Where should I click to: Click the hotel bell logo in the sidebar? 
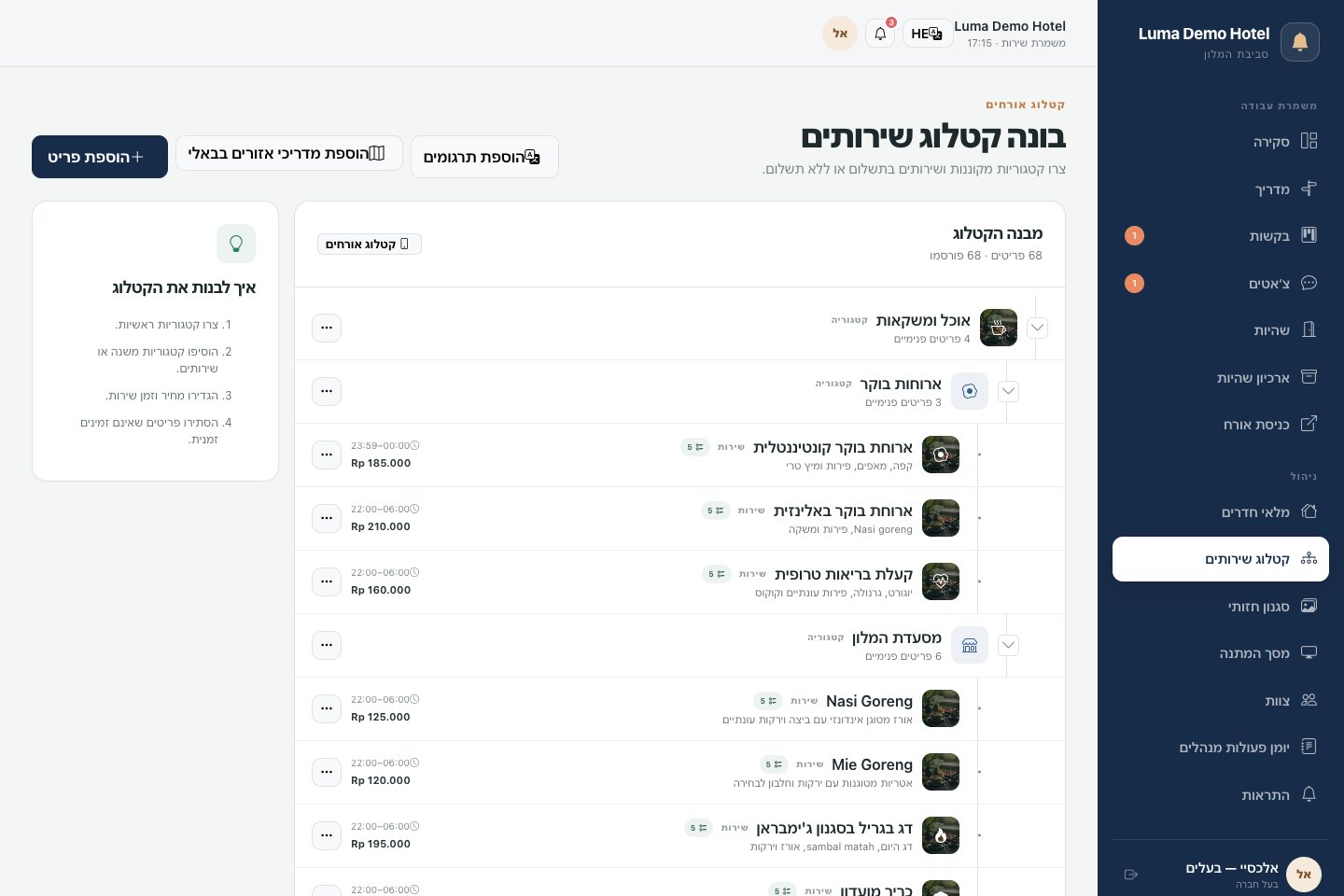(x=1300, y=42)
